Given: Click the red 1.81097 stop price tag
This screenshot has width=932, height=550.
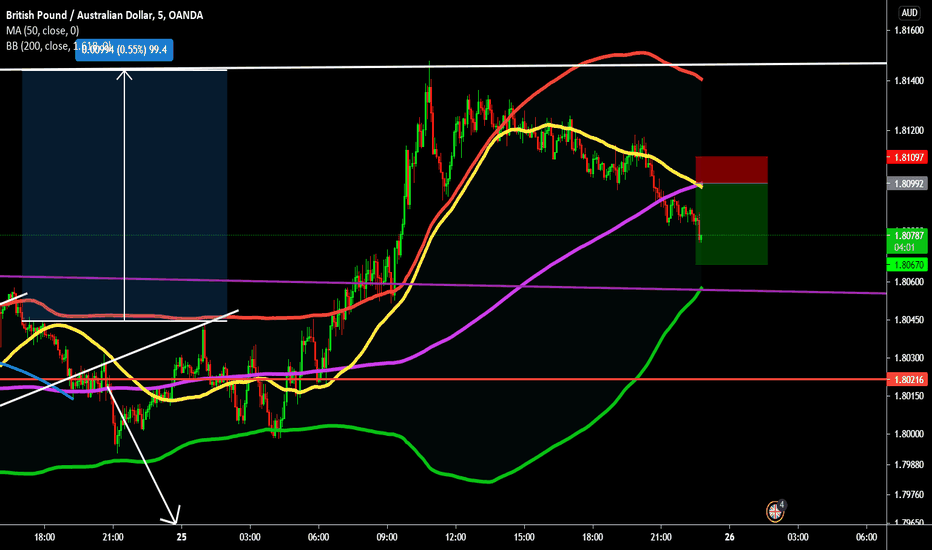Looking at the screenshot, I should pos(906,158).
